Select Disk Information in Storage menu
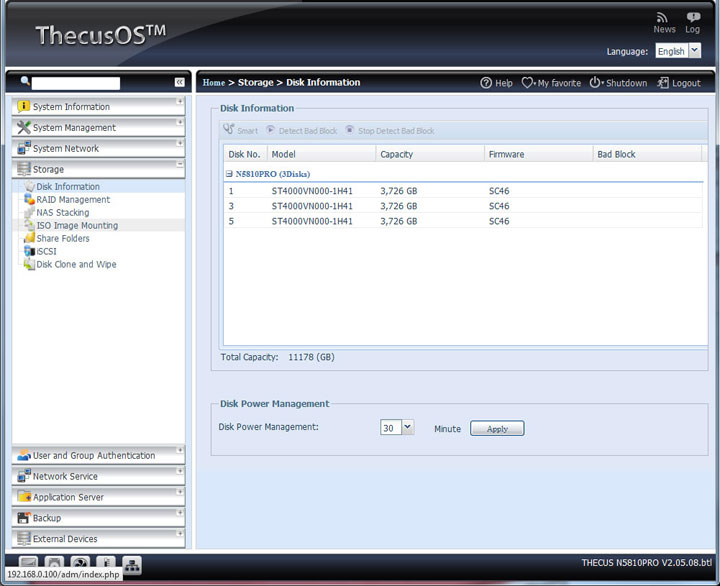 tap(68, 186)
